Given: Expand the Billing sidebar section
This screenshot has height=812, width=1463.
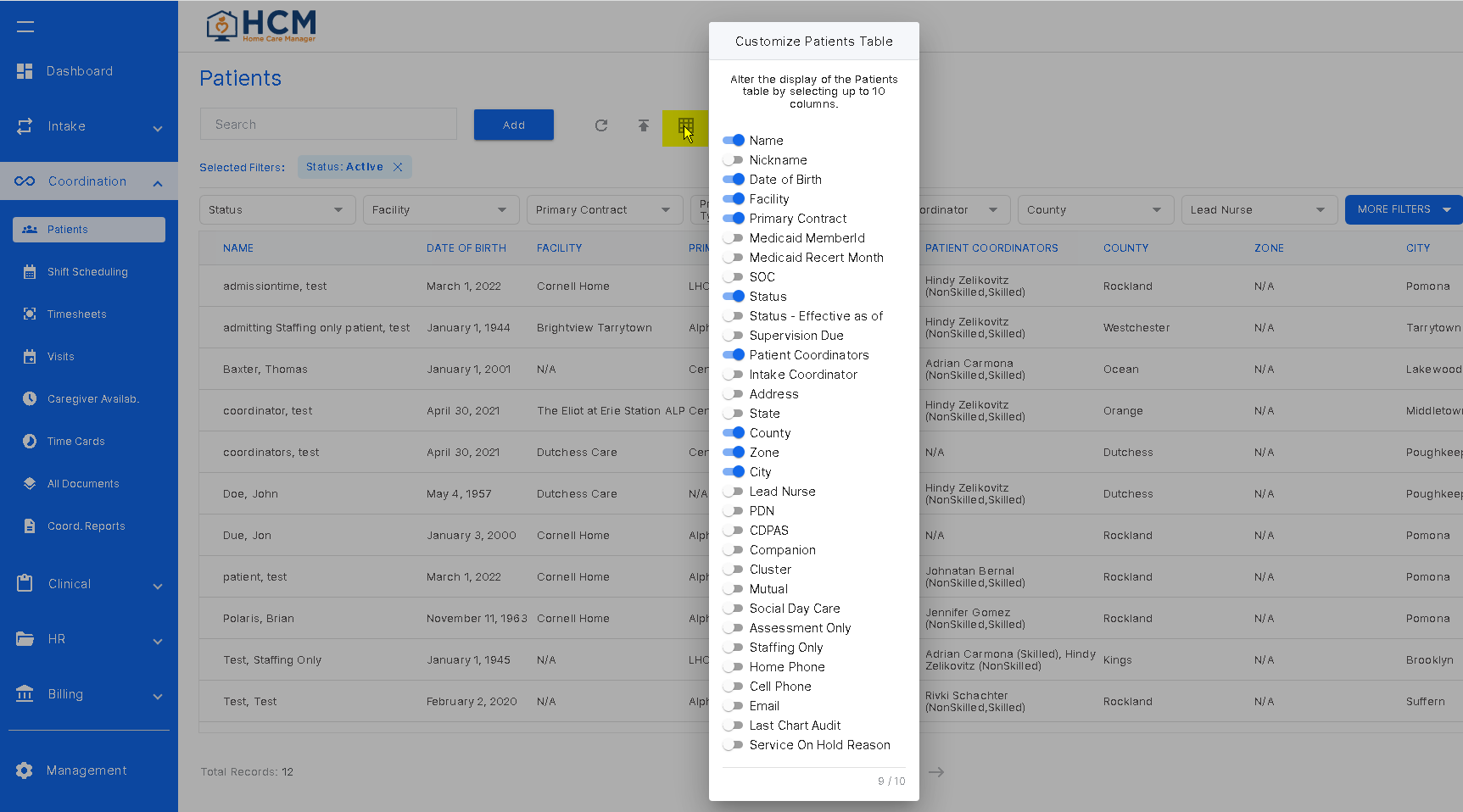Looking at the screenshot, I should tap(157, 697).
